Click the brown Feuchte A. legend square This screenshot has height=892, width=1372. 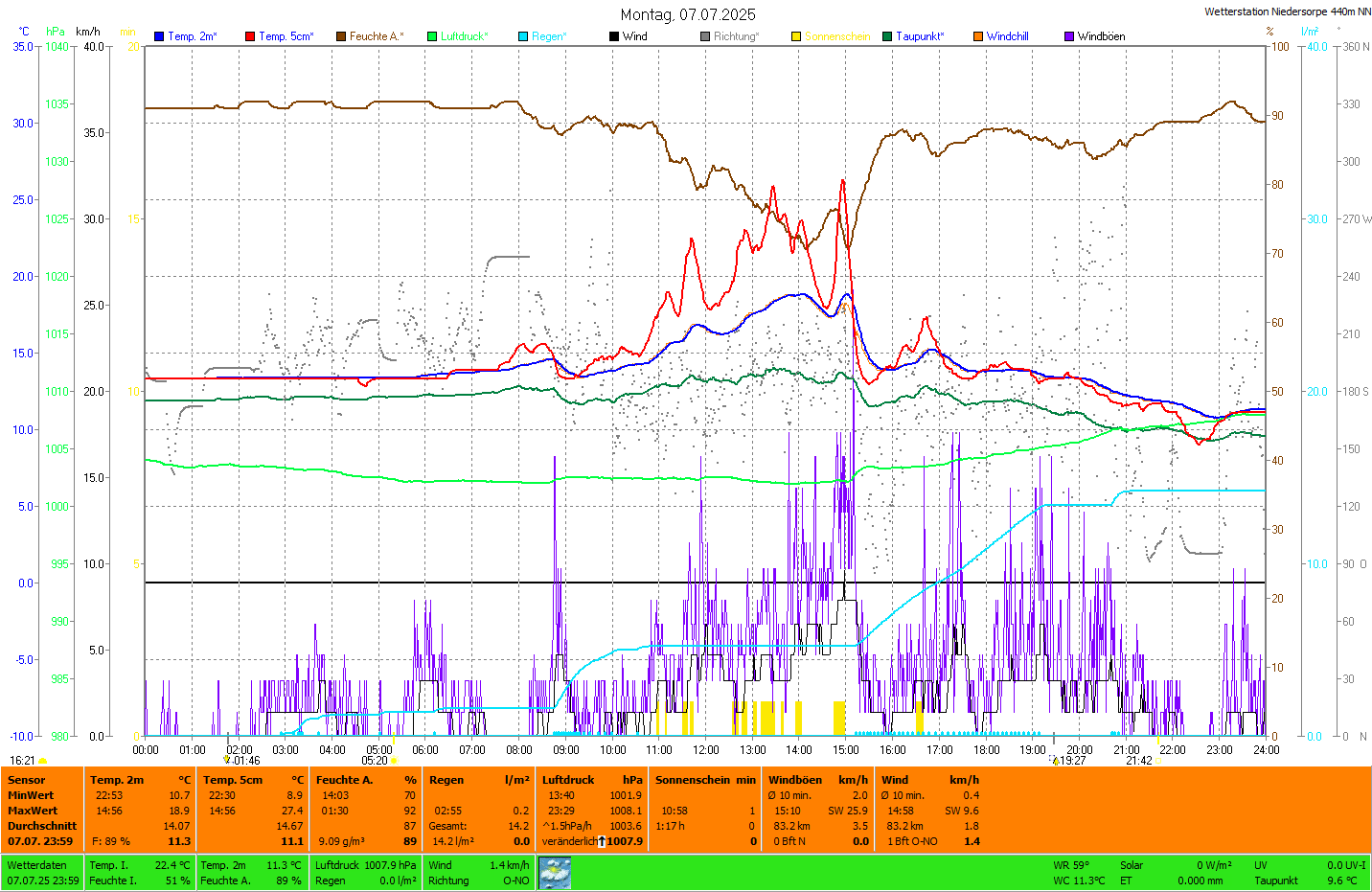[341, 36]
